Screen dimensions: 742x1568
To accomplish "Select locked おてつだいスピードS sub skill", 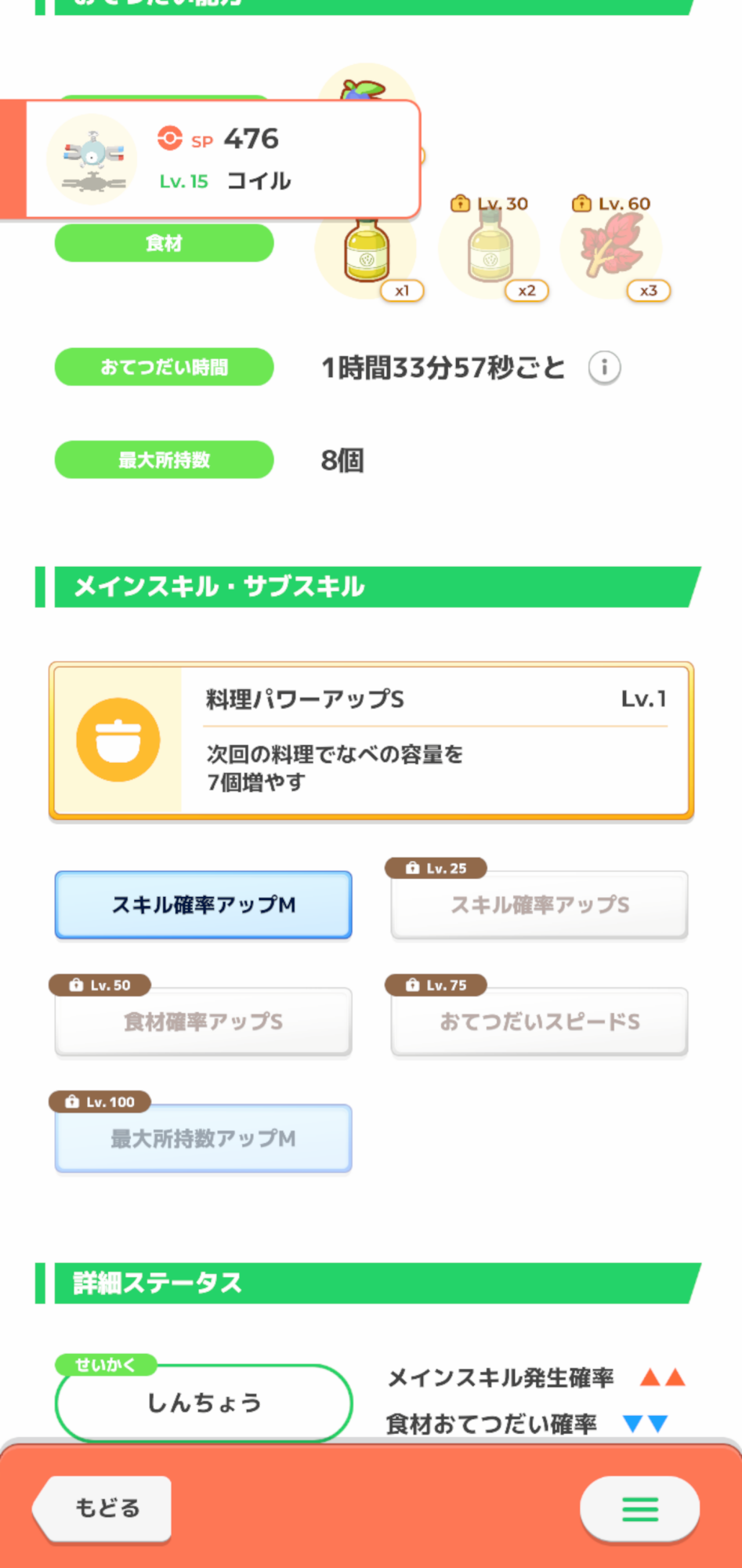I will point(539,1022).
